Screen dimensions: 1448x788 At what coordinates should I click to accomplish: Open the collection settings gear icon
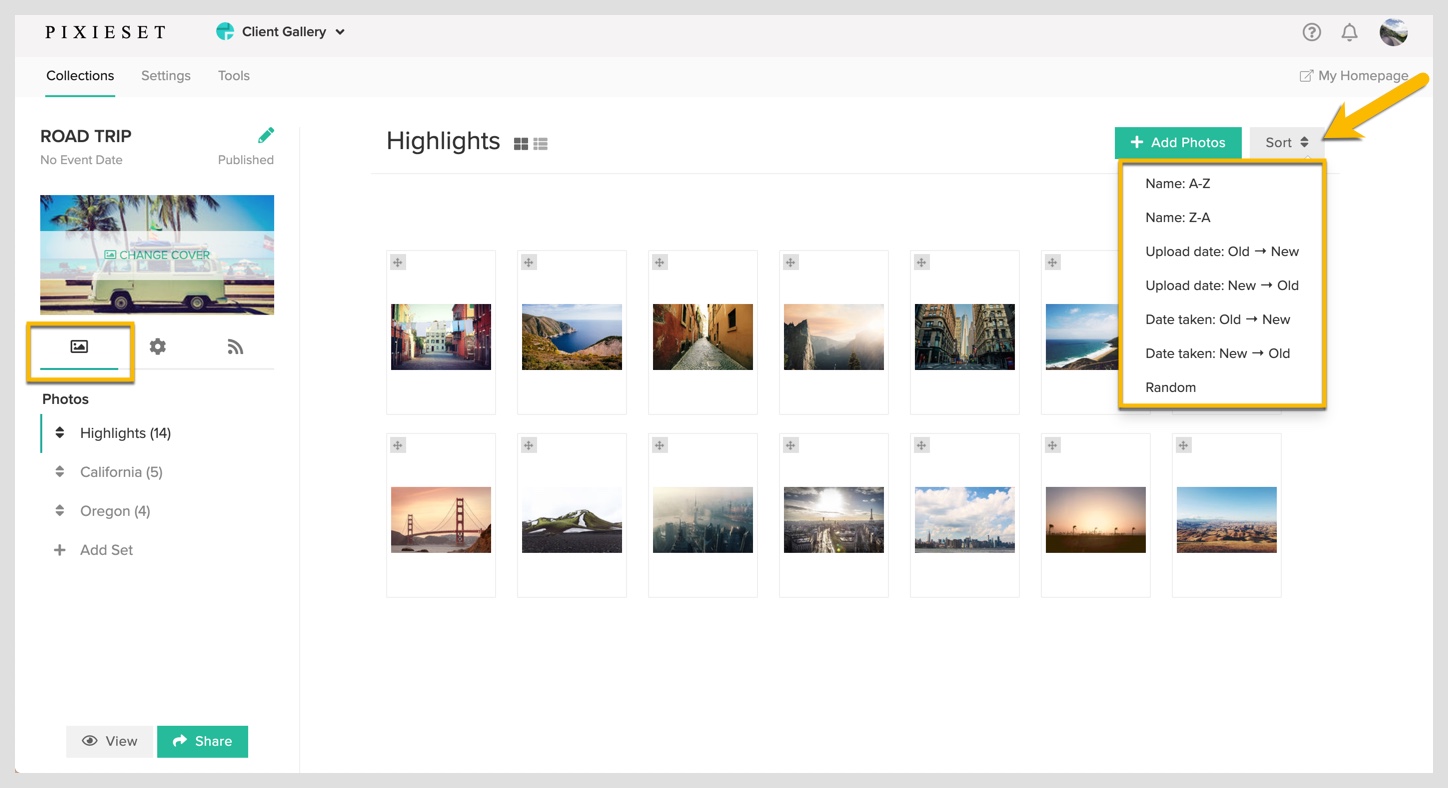tap(157, 346)
